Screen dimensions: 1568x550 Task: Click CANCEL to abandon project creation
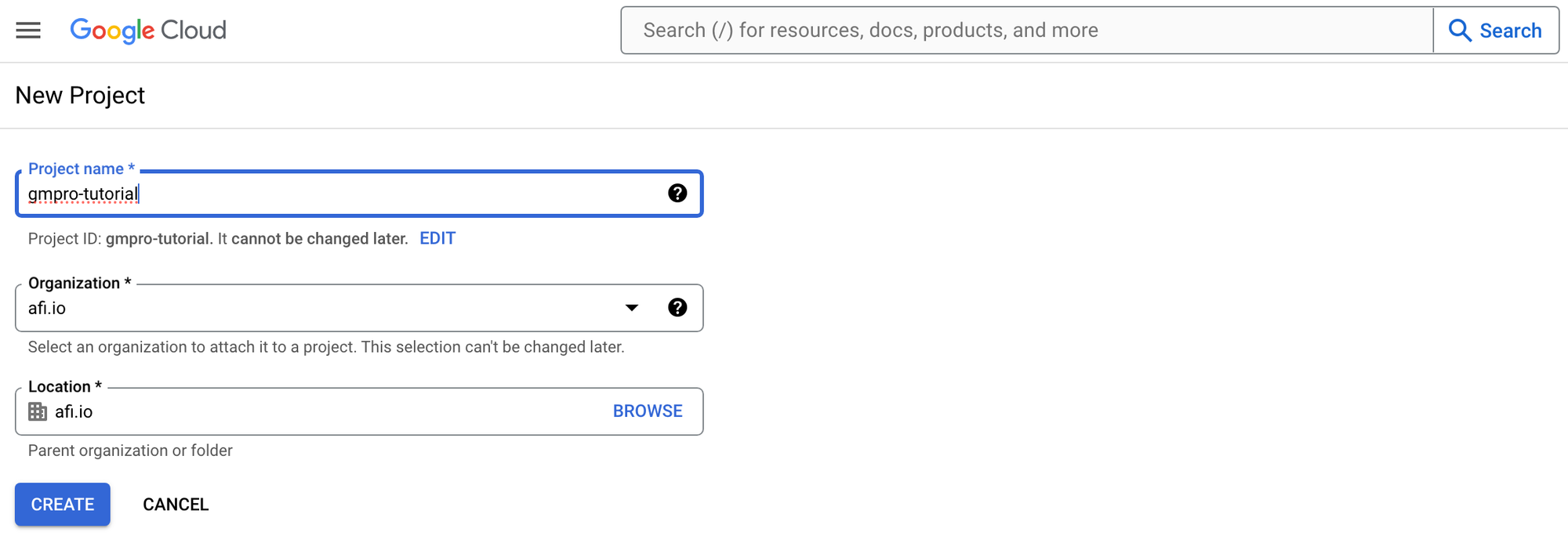click(x=175, y=504)
